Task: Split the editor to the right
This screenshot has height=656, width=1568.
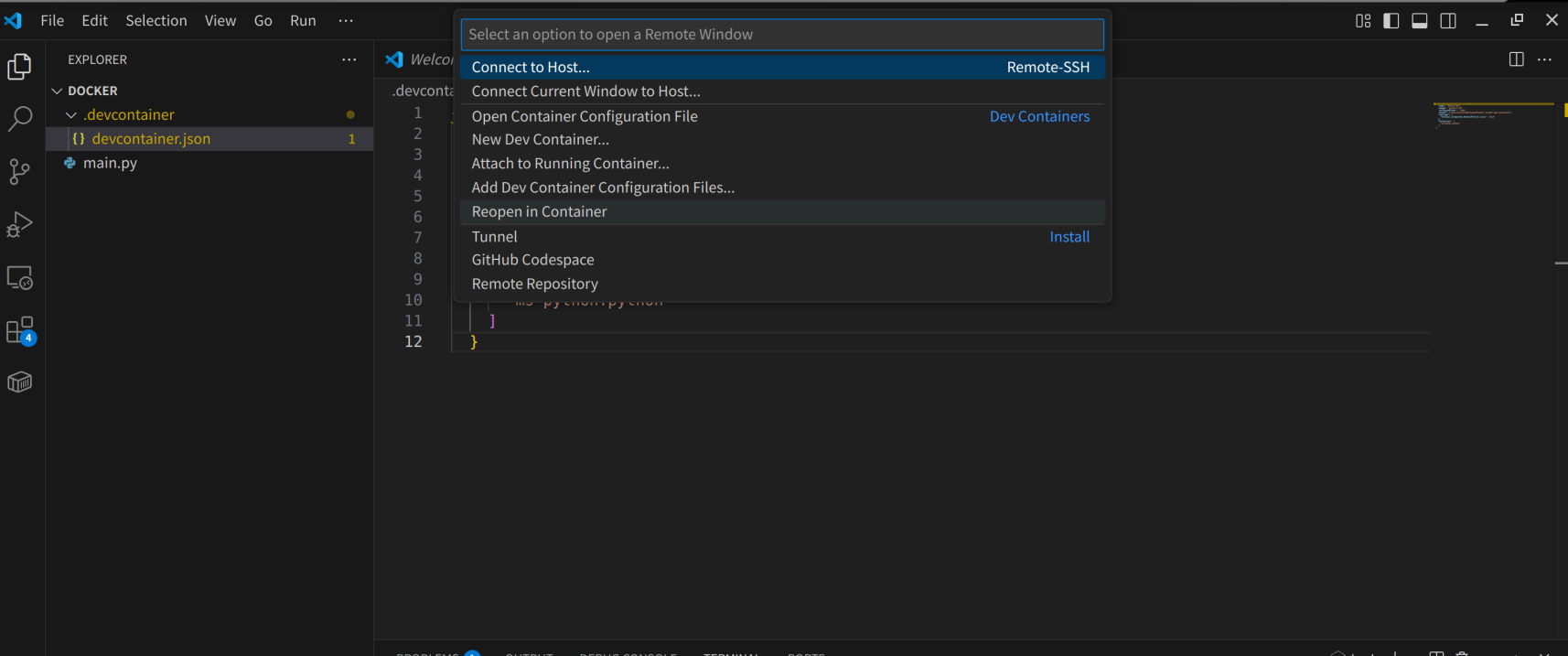Action: [1517, 59]
